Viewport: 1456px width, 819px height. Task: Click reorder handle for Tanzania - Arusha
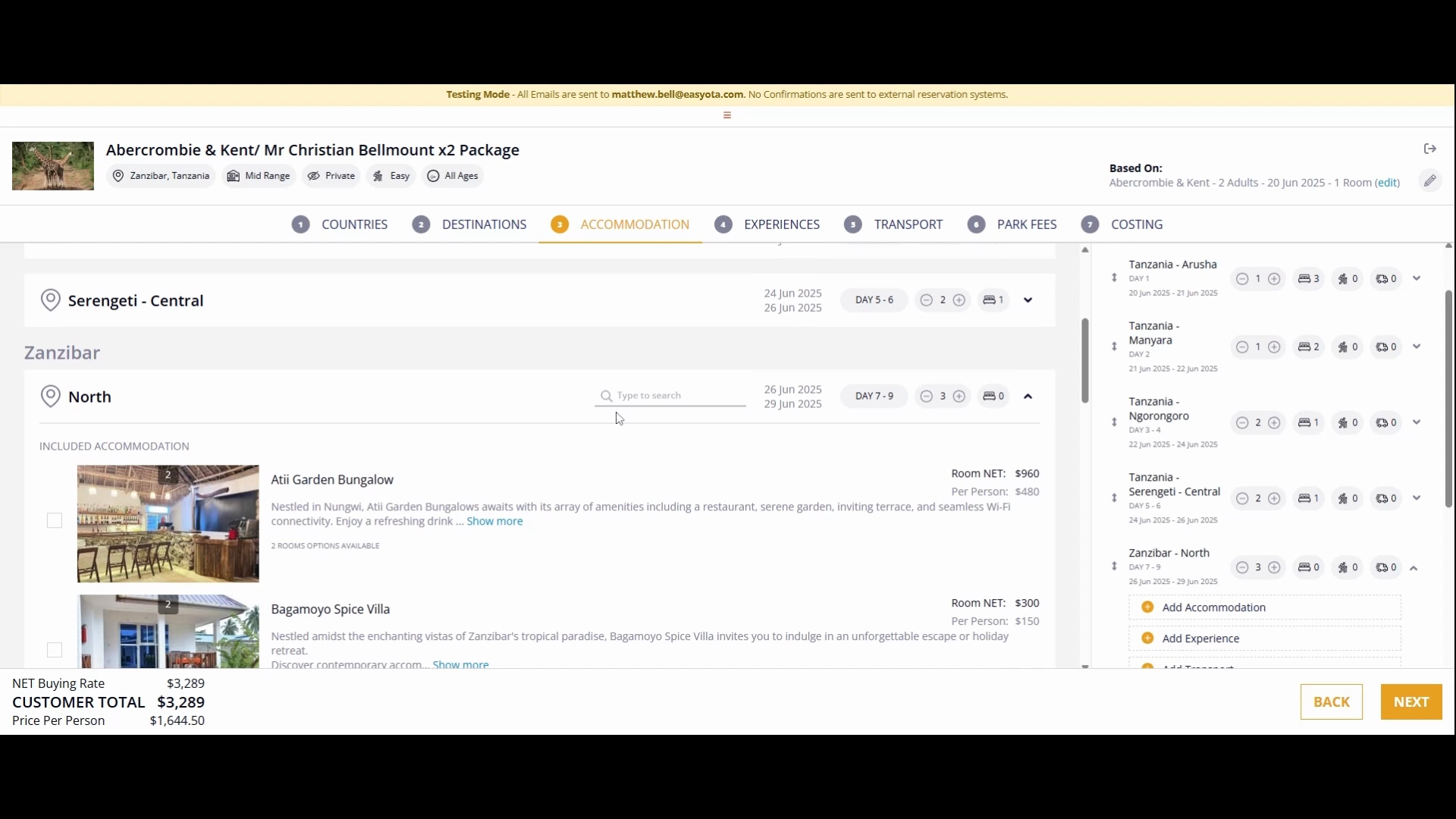coord(1115,278)
